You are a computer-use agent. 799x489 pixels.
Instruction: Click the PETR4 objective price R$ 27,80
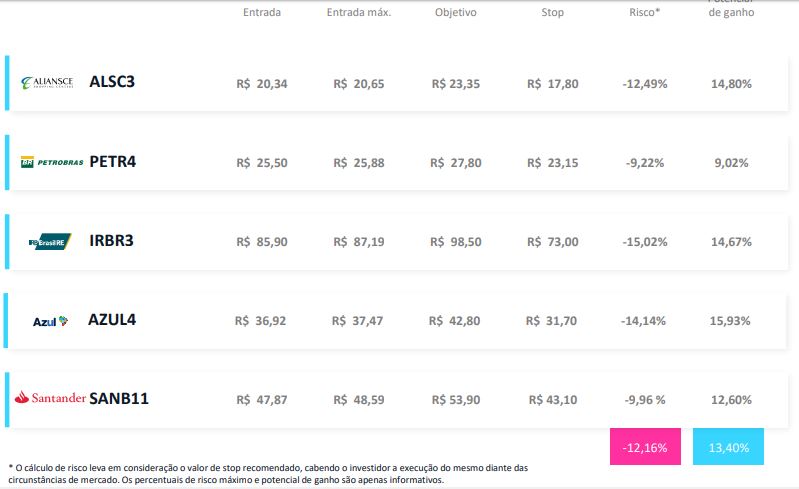[456, 163]
